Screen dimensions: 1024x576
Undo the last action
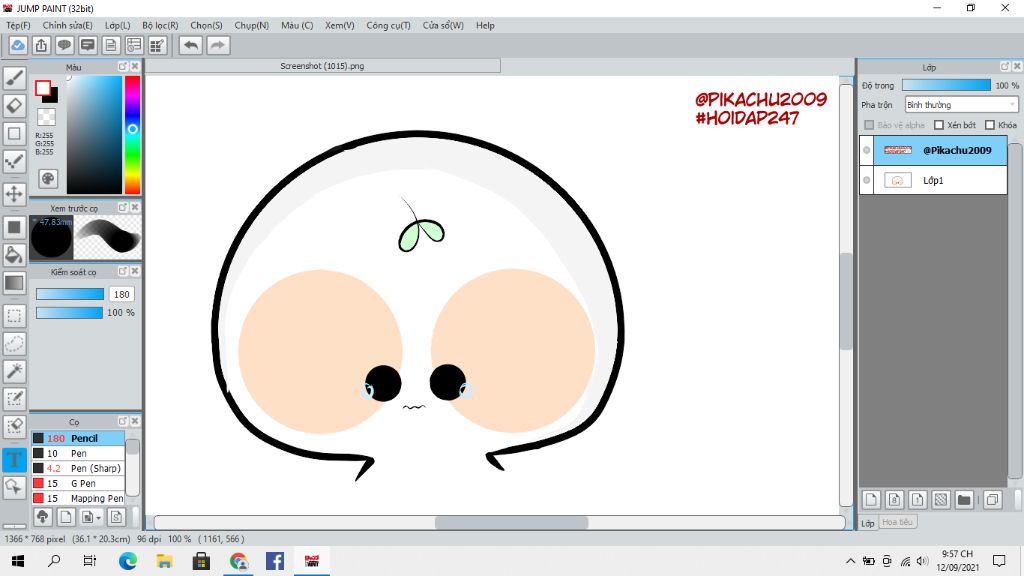[191, 46]
